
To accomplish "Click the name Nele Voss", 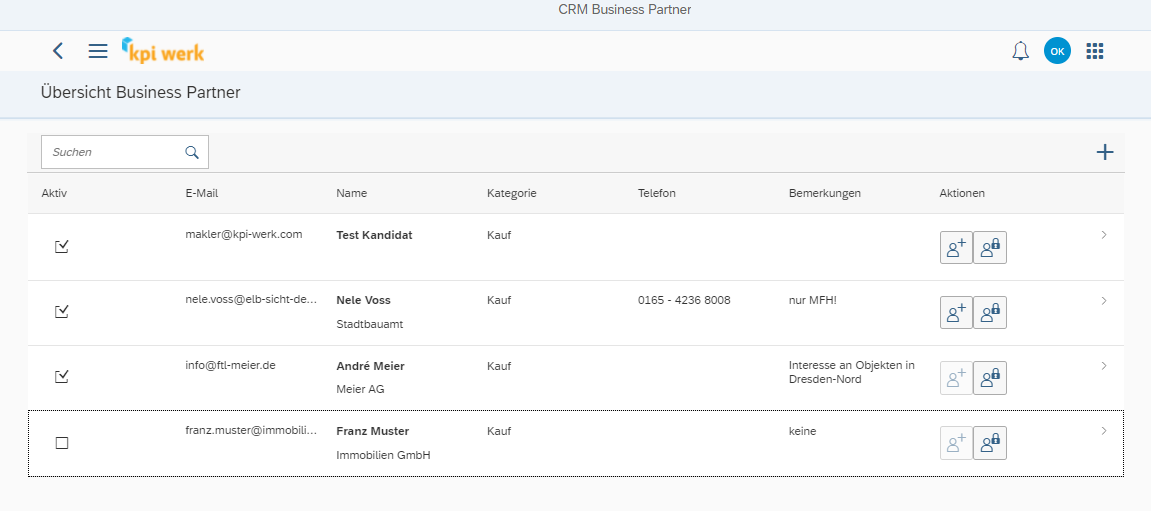I will point(363,300).
